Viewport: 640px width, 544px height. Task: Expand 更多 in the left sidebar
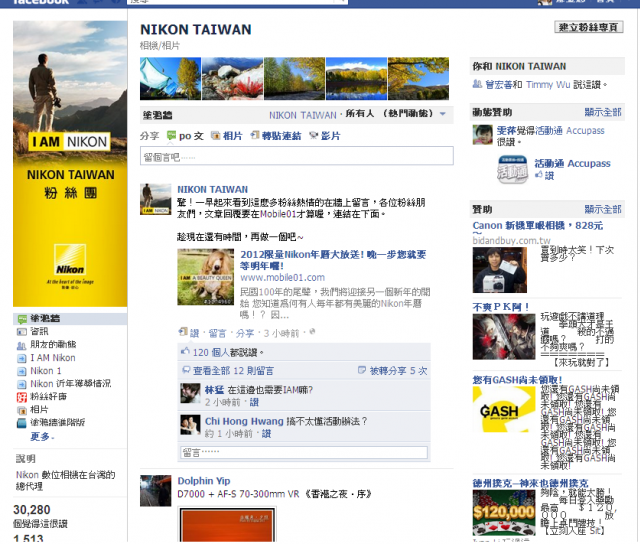(x=41, y=437)
